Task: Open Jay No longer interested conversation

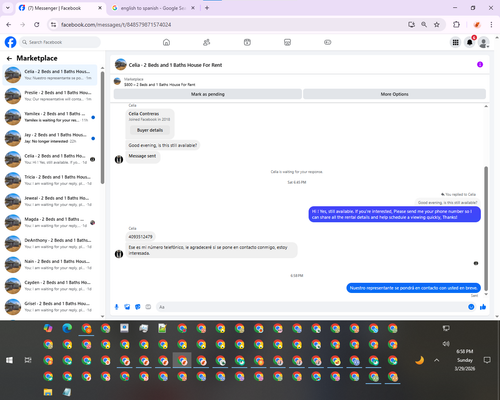Action: pyautogui.click(x=50, y=138)
